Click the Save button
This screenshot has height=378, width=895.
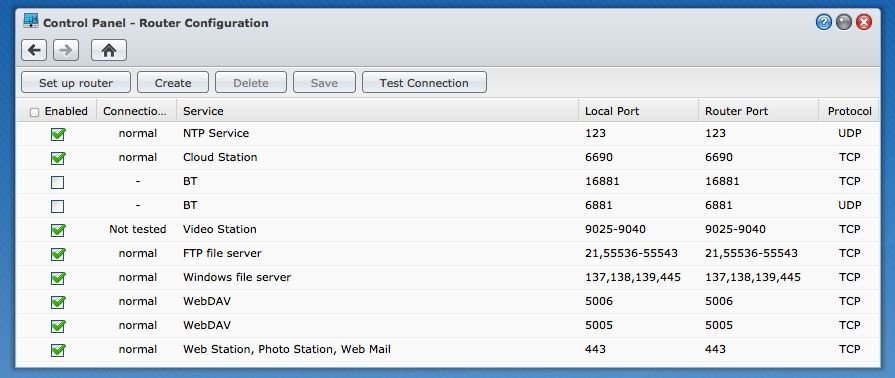[x=324, y=82]
